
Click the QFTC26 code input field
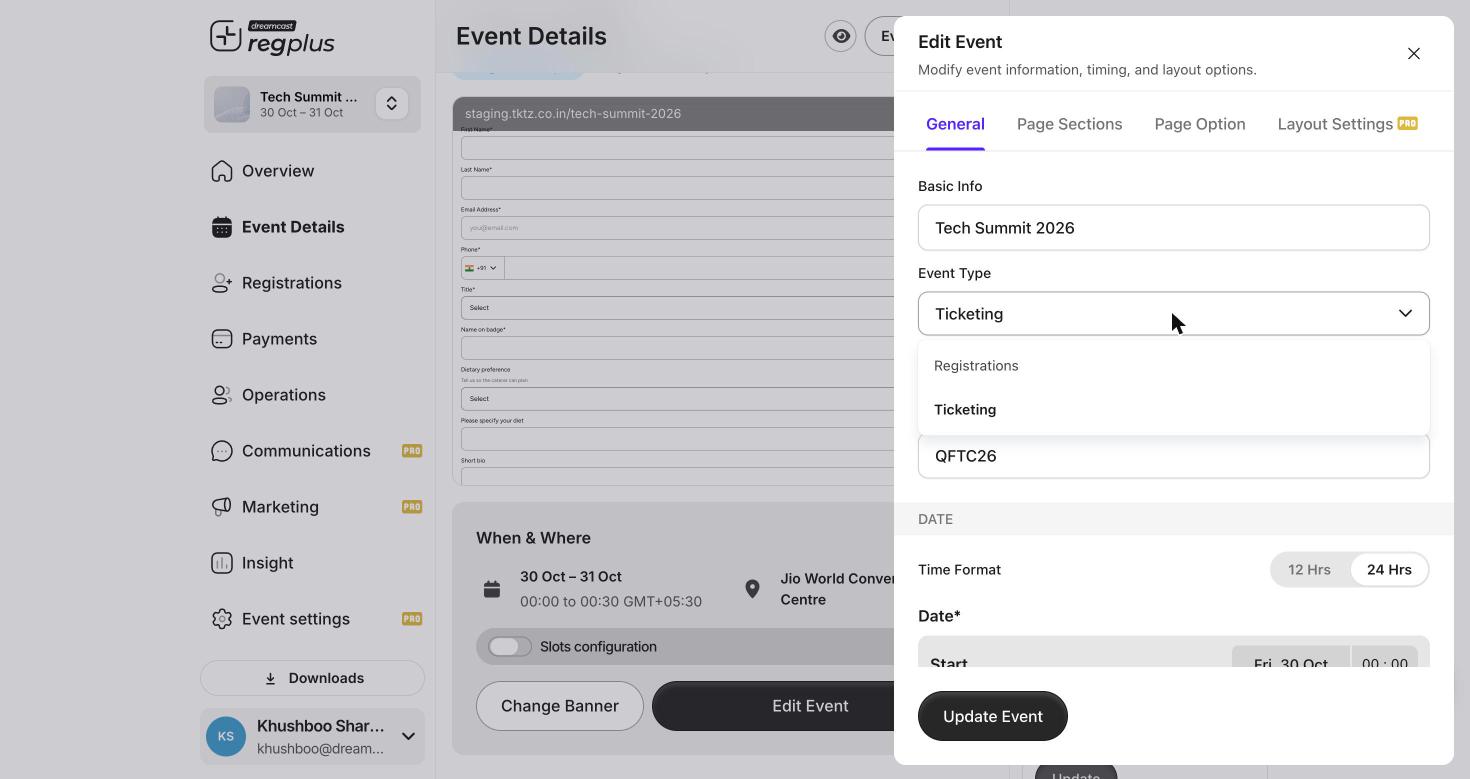click(x=1174, y=456)
